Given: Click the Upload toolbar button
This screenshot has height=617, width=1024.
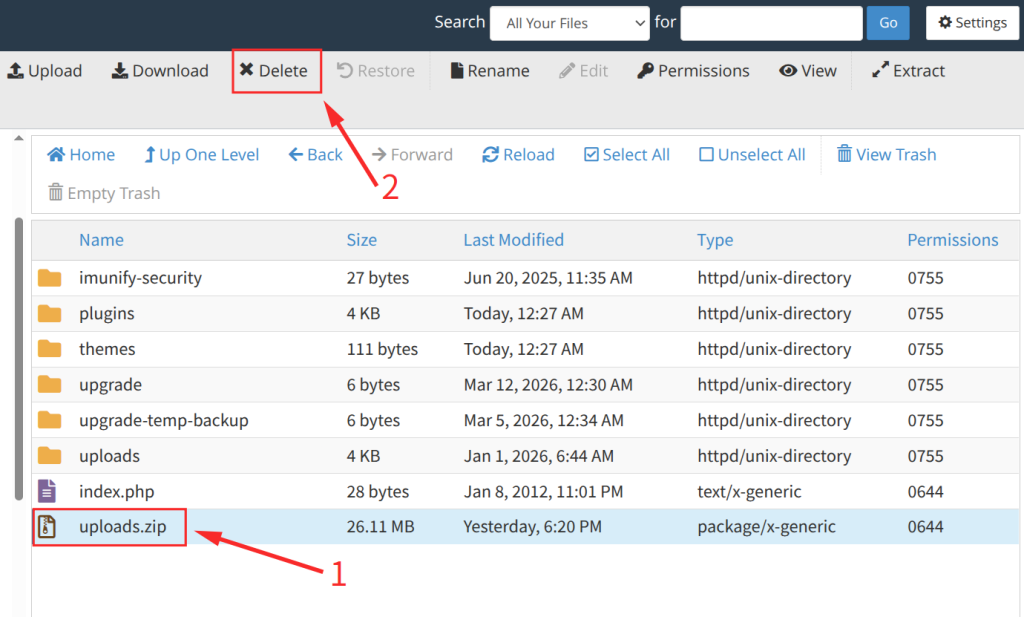Looking at the screenshot, I should coord(45,71).
